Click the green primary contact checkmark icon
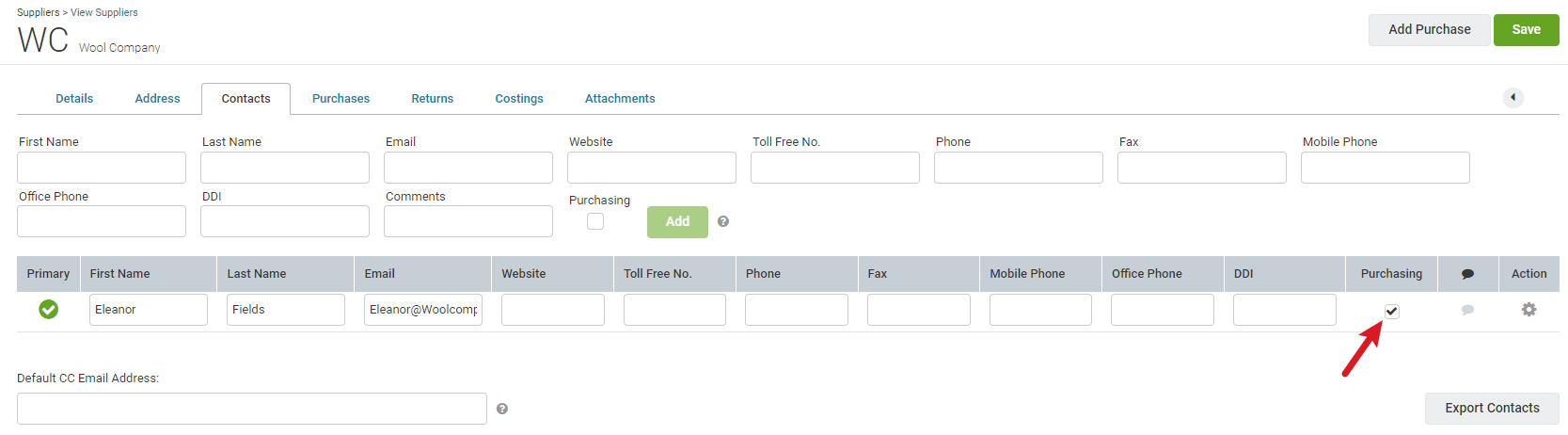 click(x=48, y=309)
